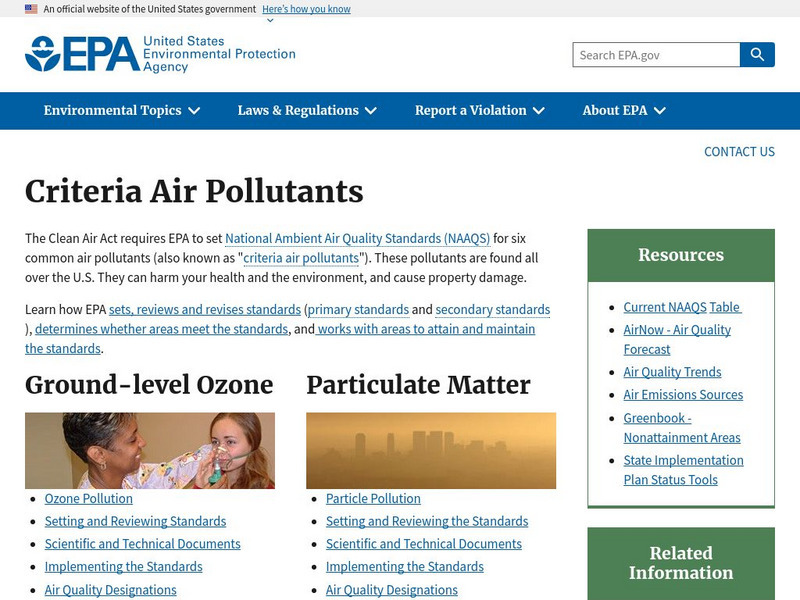Open the secondary standards link
The height and width of the screenshot is (600, 800).
[492, 309]
